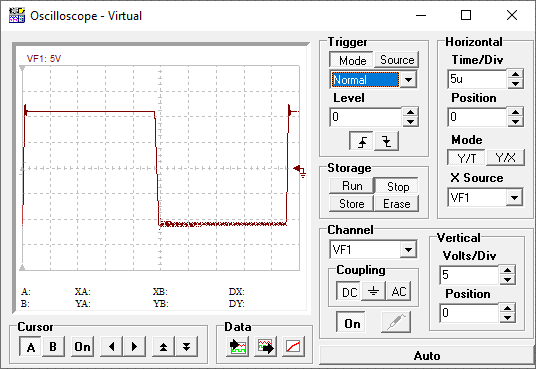
Task: Click the oscilloscope app icon in title bar
Action: pos(17,16)
